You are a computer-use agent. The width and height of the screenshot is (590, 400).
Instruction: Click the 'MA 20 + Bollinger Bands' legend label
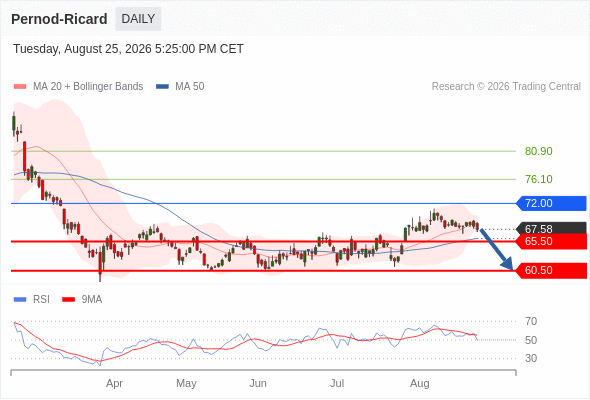pos(88,87)
